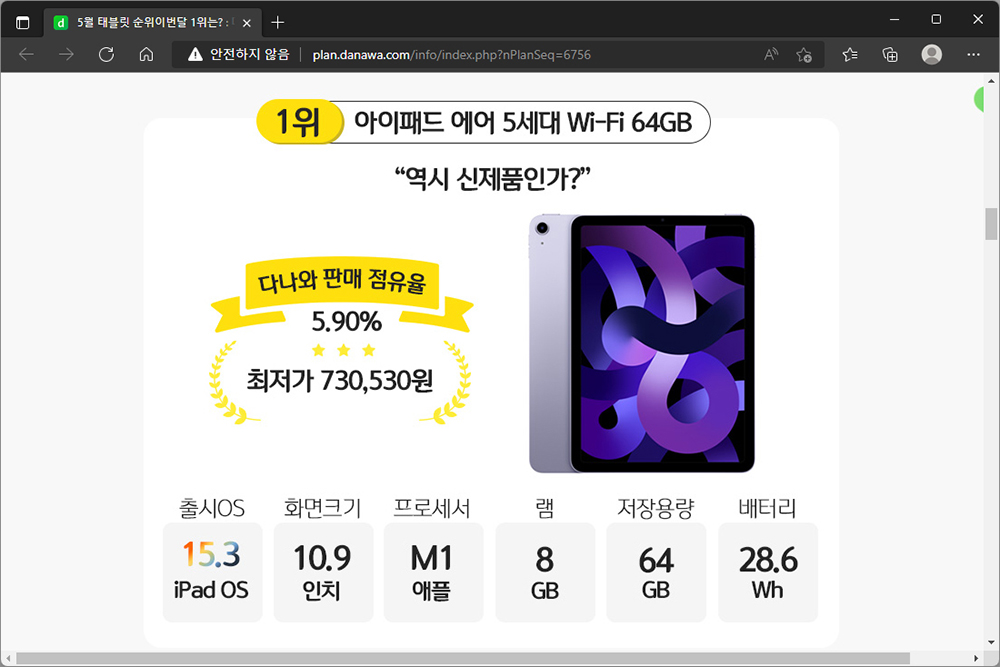Click the purple iPad Air product image
This screenshot has height=667, width=1000.
click(642, 344)
